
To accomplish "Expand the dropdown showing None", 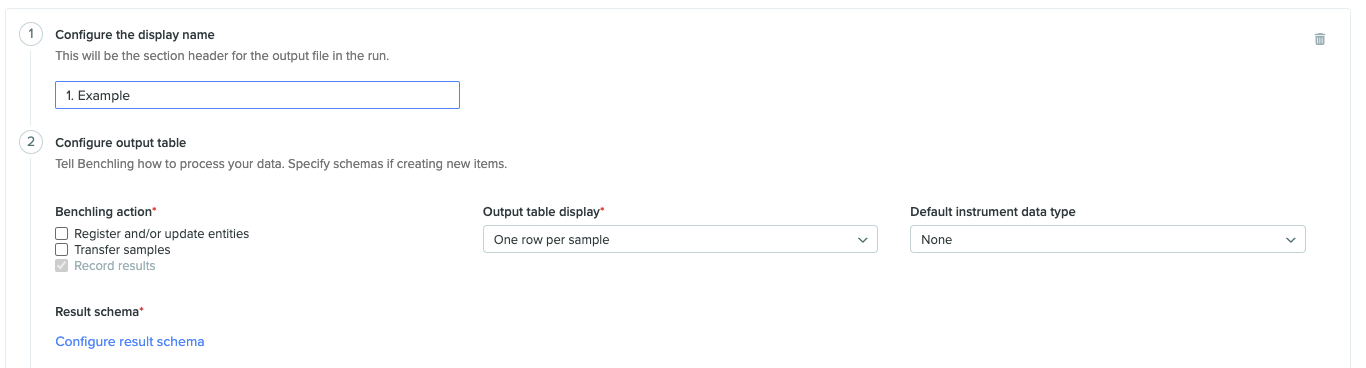I will [1108, 240].
